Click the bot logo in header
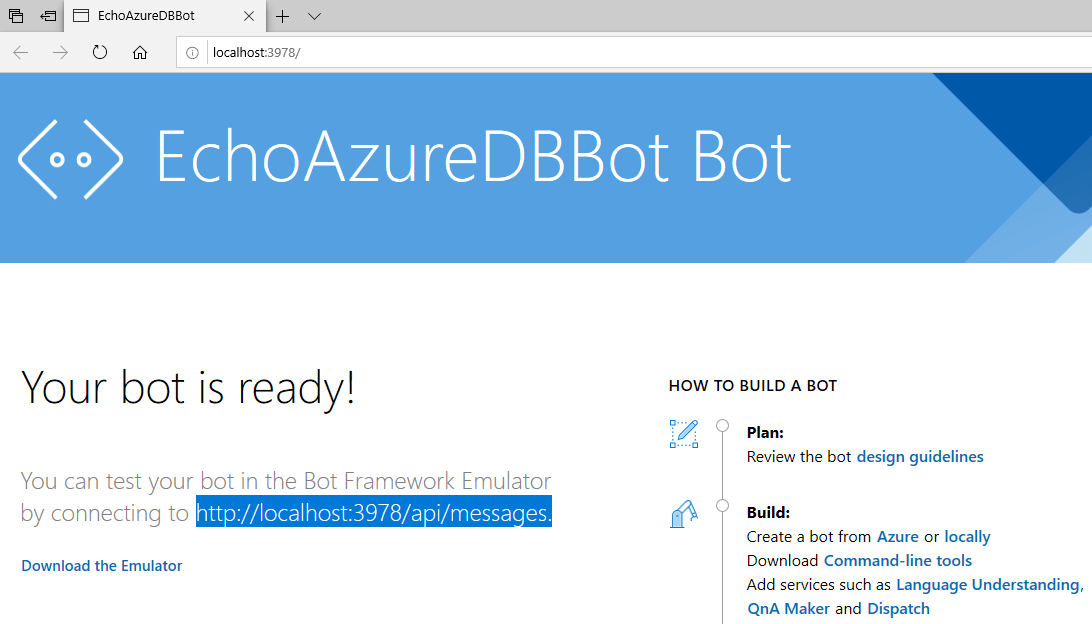This screenshot has height=624, width=1092. (70, 159)
